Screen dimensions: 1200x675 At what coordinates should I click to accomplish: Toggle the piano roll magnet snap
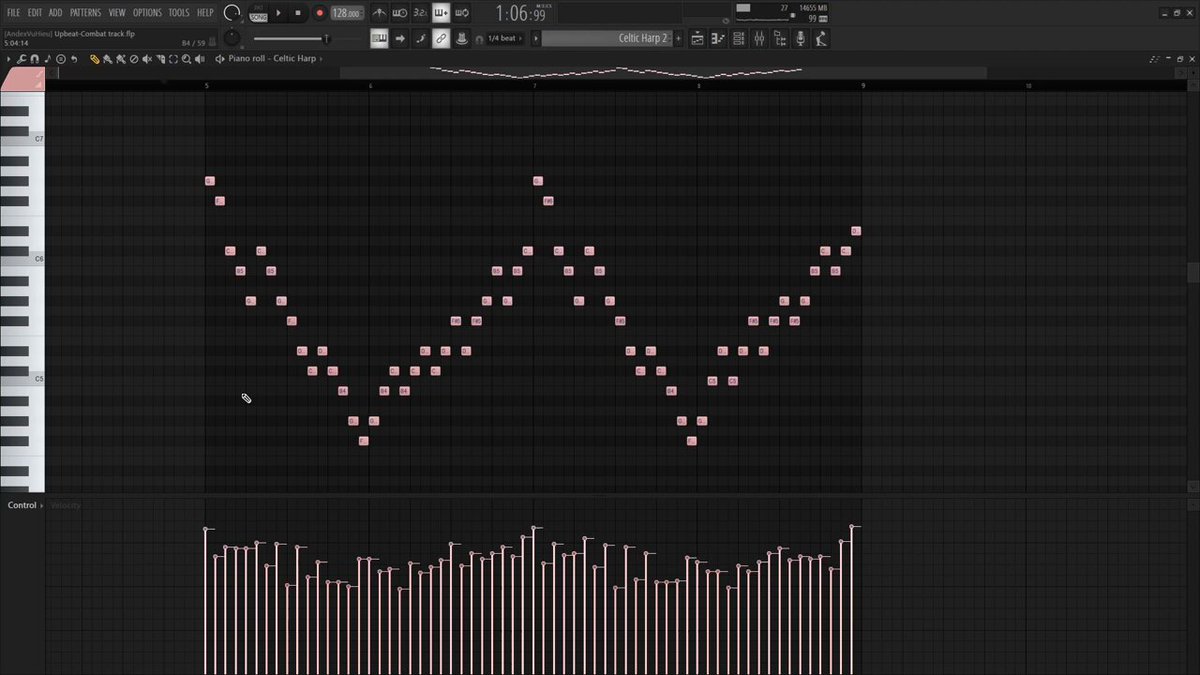(35, 59)
